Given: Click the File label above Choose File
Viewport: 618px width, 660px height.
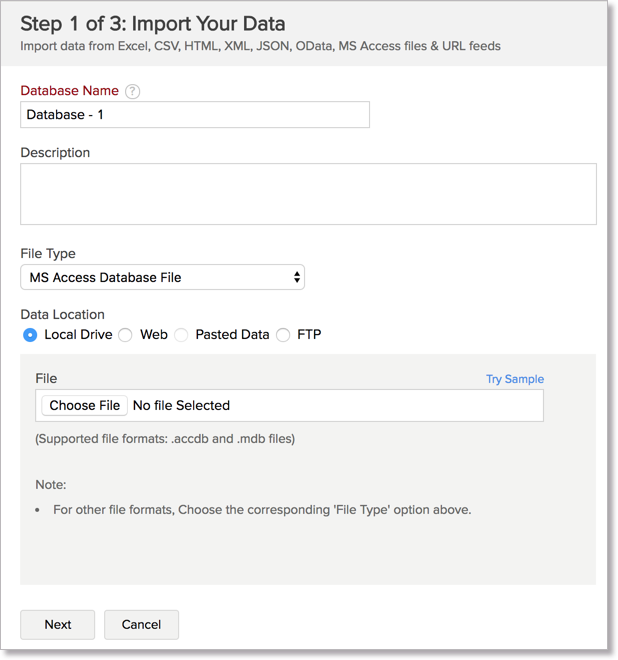Looking at the screenshot, I should pyautogui.click(x=46, y=379).
